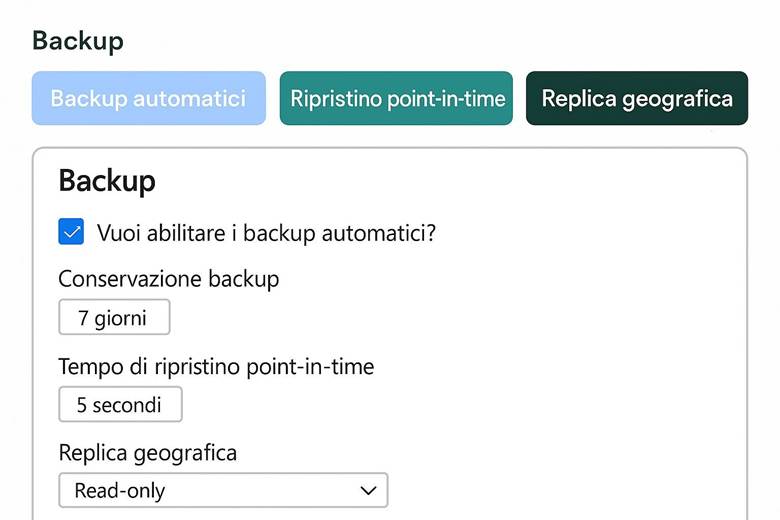The width and height of the screenshot is (780, 520).
Task: Click the 'Conservazione backup' label
Action: tap(169, 279)
